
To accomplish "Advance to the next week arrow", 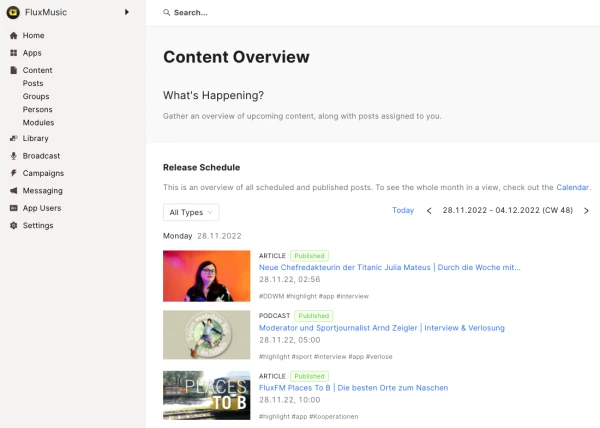I will (x=586, y=211).
